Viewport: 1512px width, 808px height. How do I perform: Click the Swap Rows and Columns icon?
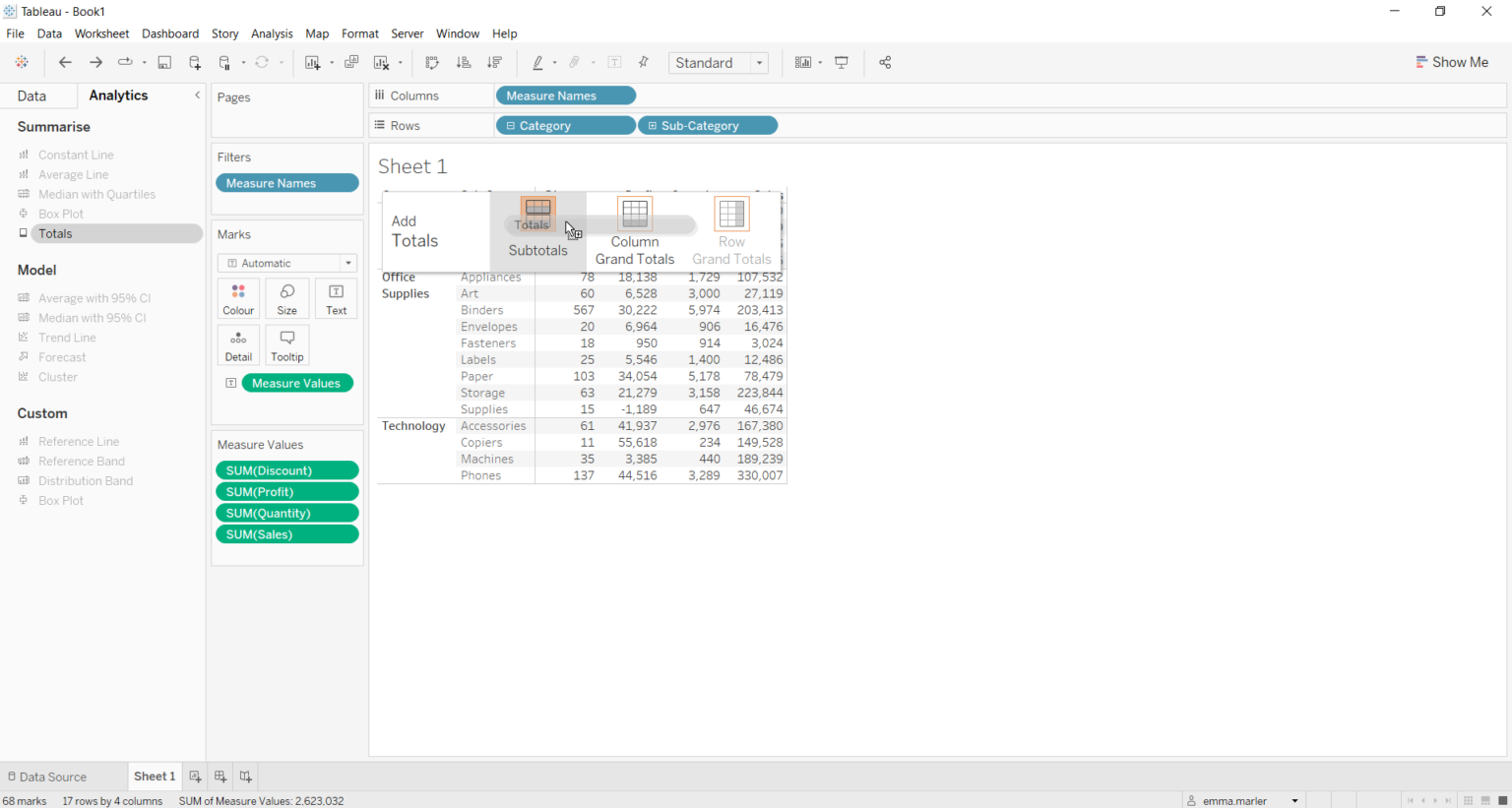point(431,62)
